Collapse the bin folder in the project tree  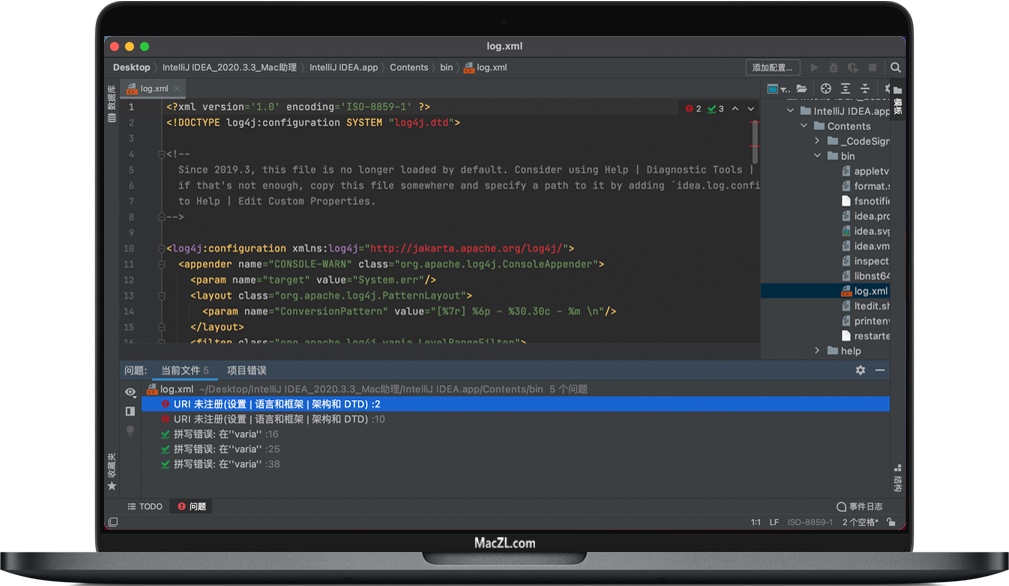[x=816, y=156]
